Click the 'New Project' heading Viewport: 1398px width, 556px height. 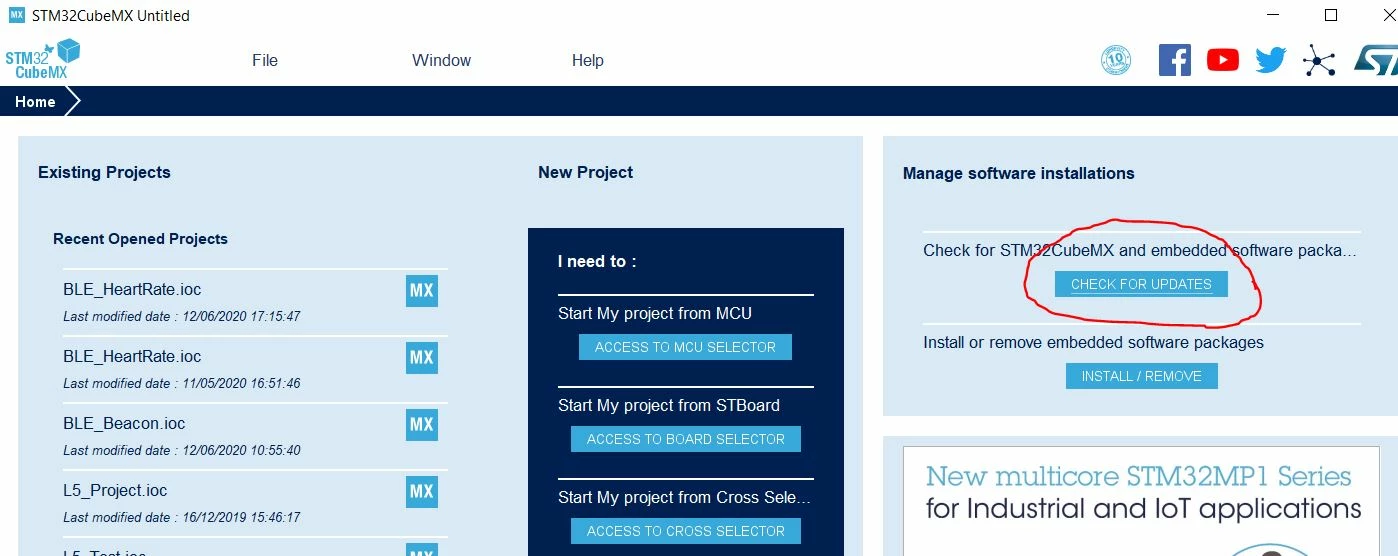(585, 172)
